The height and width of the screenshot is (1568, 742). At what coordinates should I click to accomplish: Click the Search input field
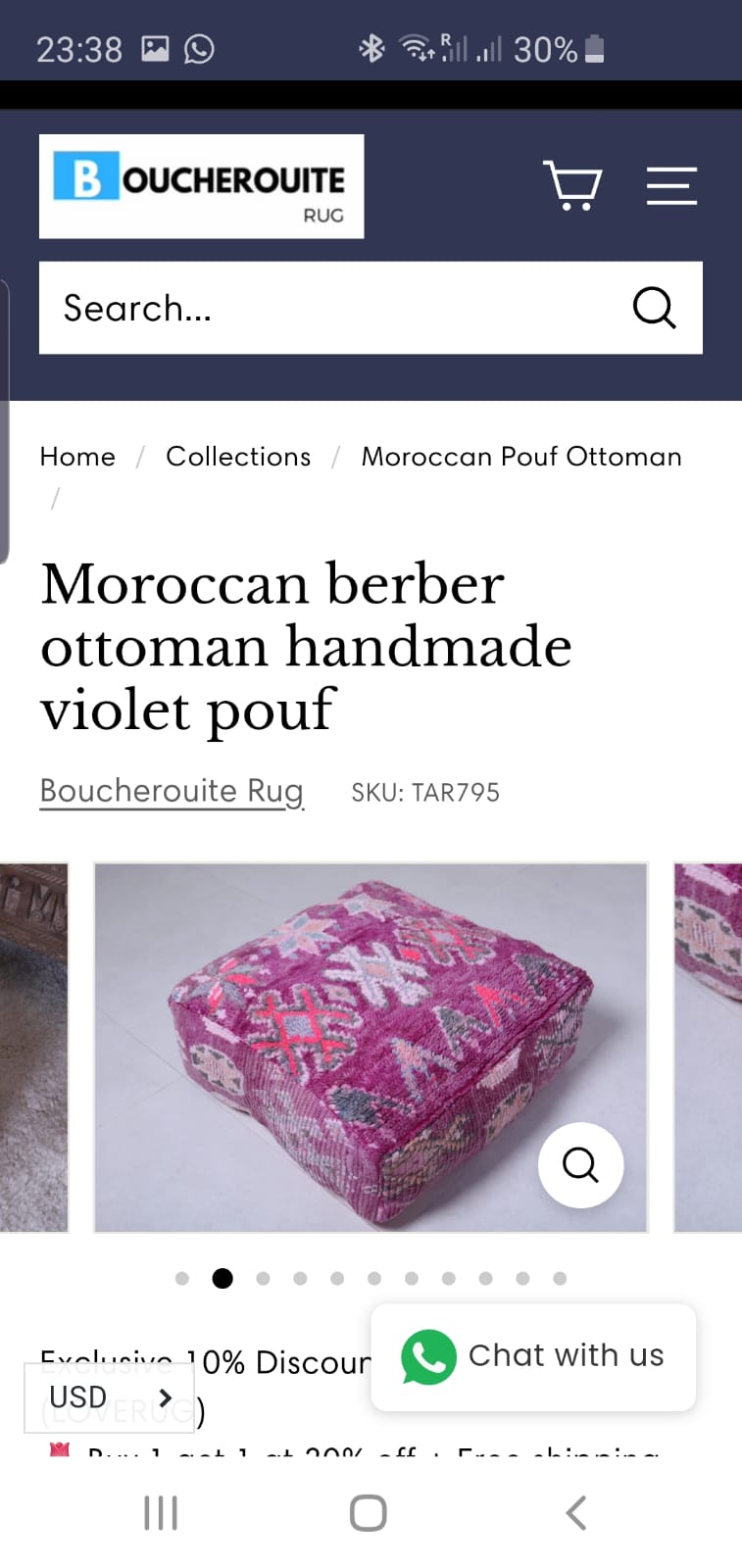click(x=333, y=308)
